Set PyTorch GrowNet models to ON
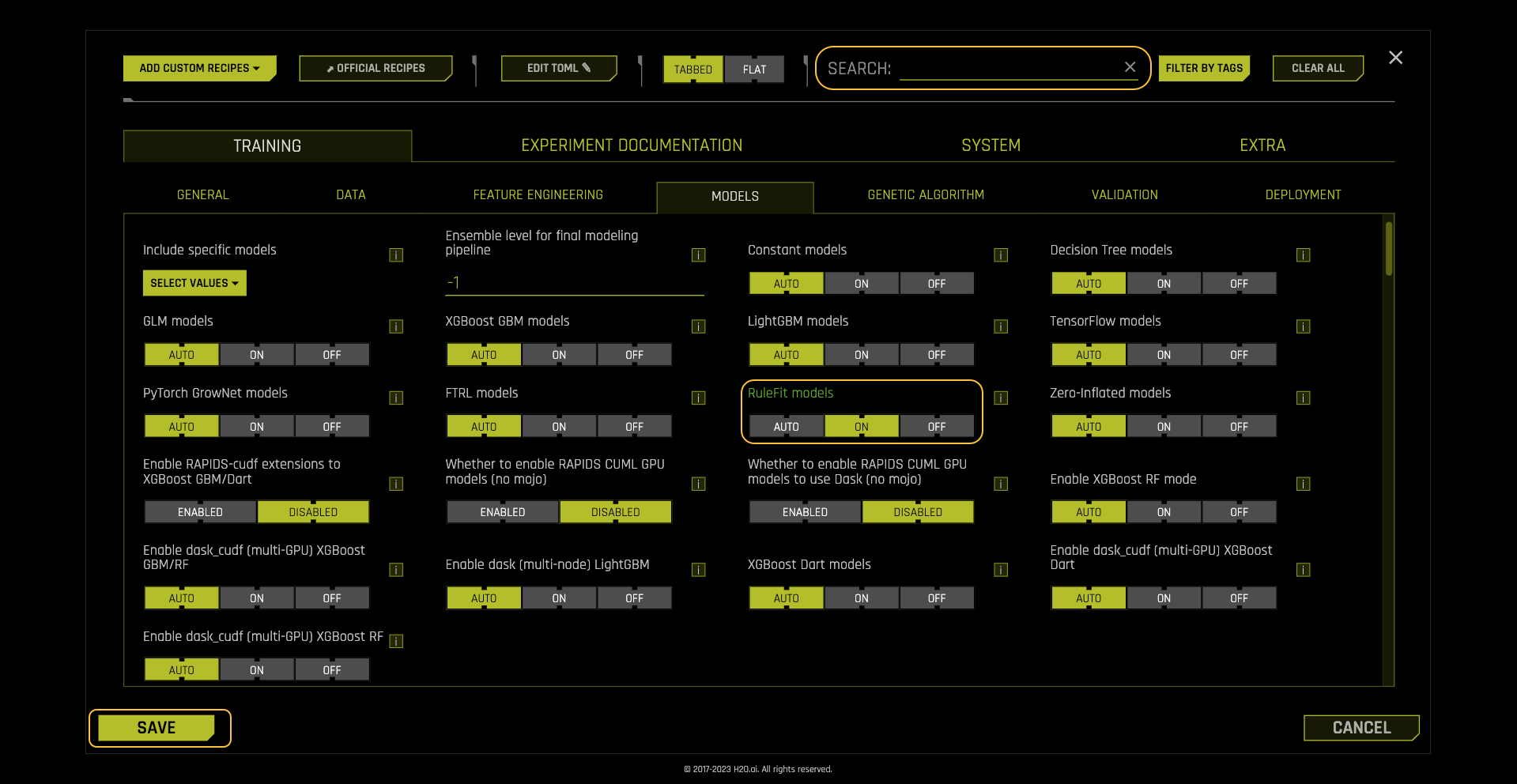 click(257, 426)
